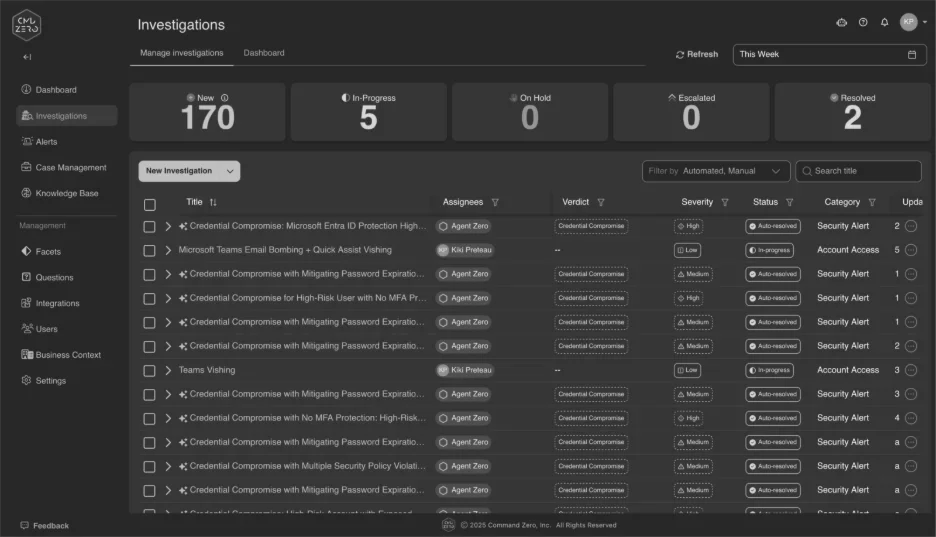The image size is (936, 537).
Task: Click the help question mark icon
Action: point(863,22)
